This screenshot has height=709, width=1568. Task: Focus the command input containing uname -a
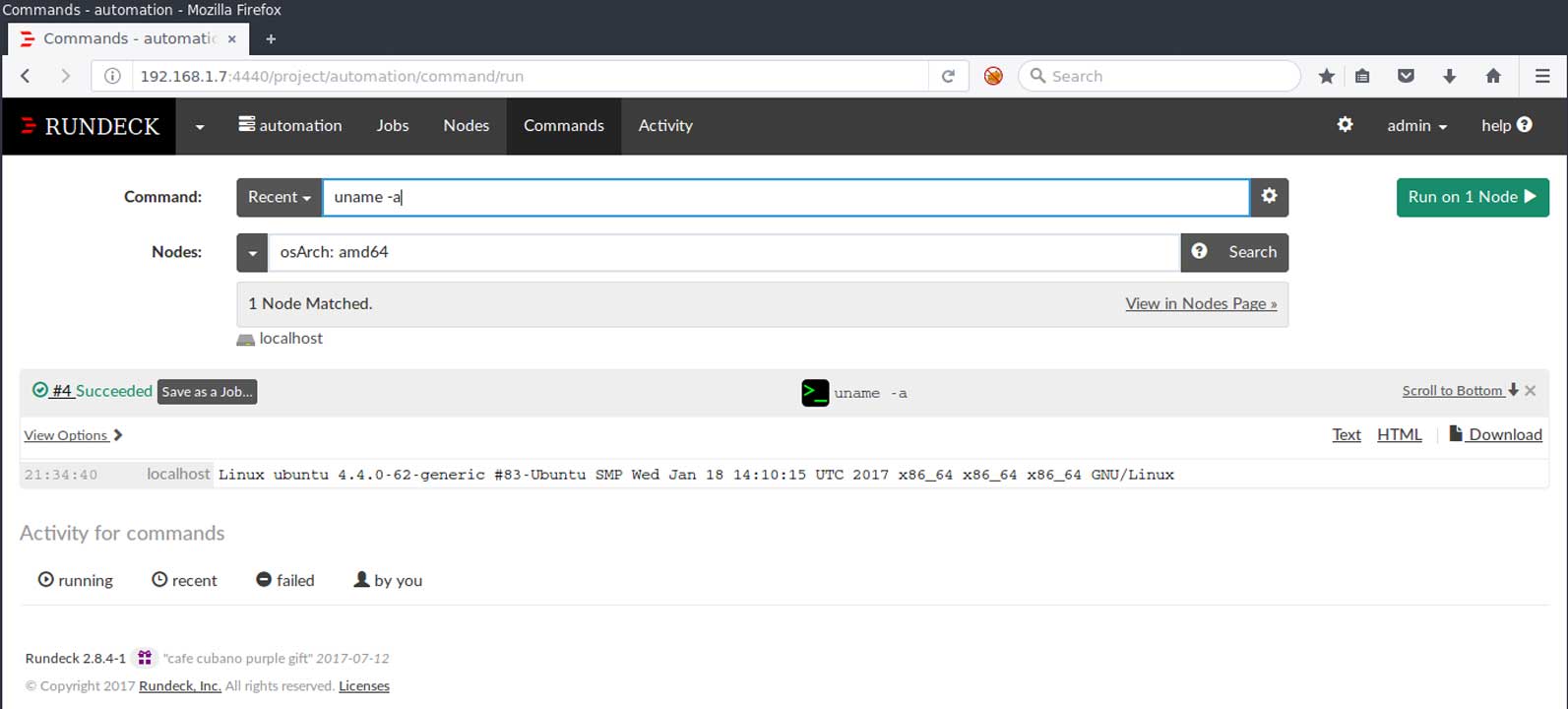(x=786, y=197)
